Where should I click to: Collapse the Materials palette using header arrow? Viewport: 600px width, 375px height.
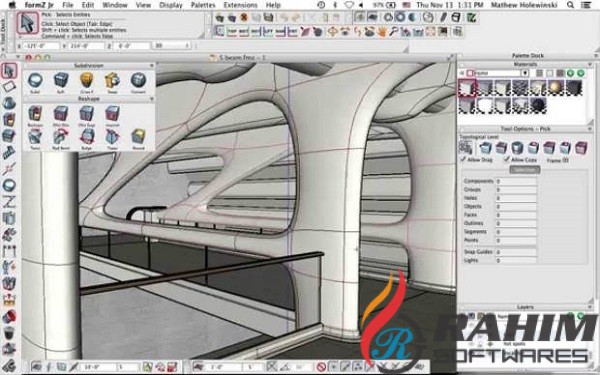pyautogui.click(x=590, y=65)
